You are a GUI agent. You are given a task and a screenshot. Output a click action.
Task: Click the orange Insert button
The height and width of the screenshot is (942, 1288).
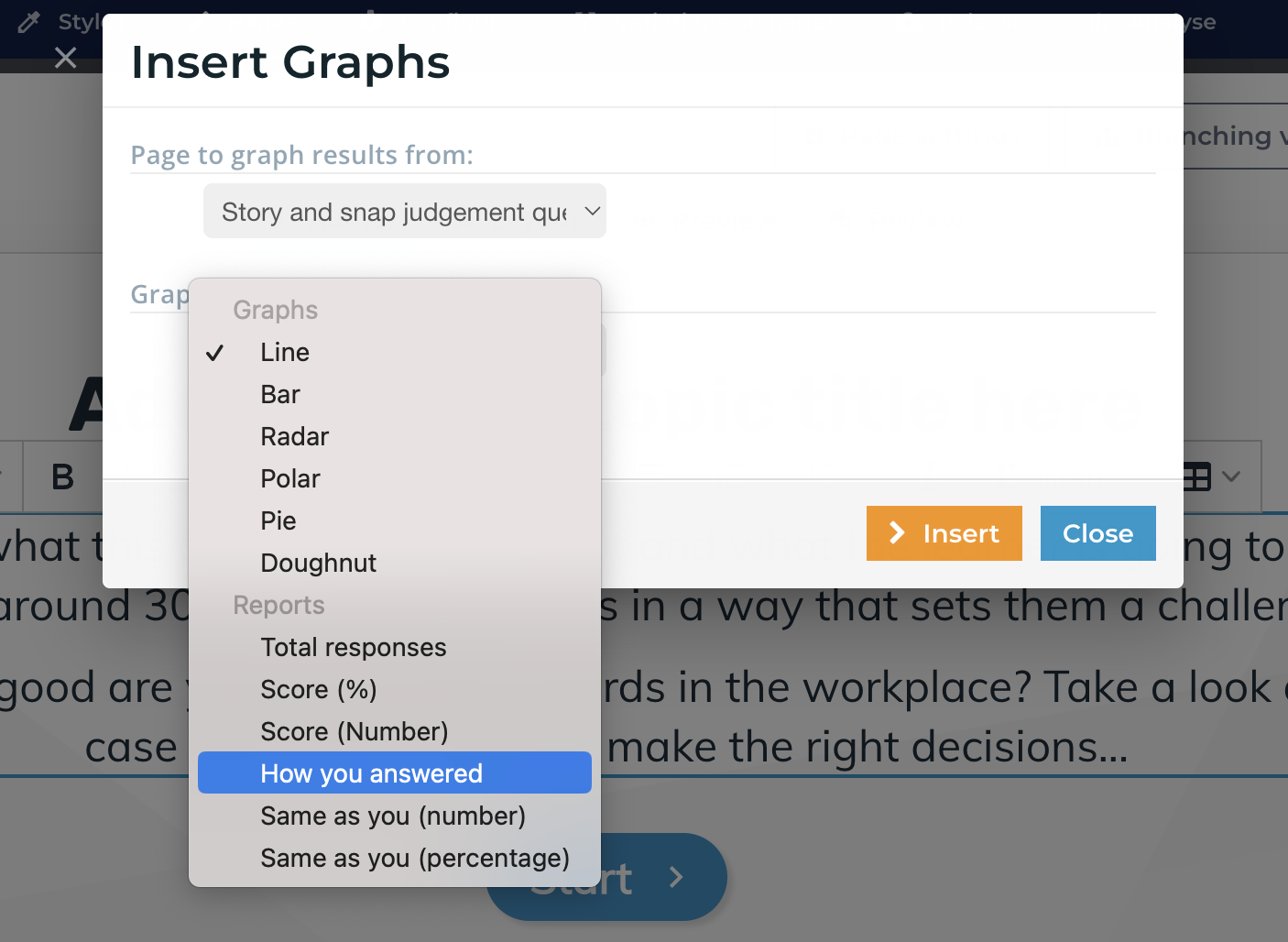coord(944,533)
